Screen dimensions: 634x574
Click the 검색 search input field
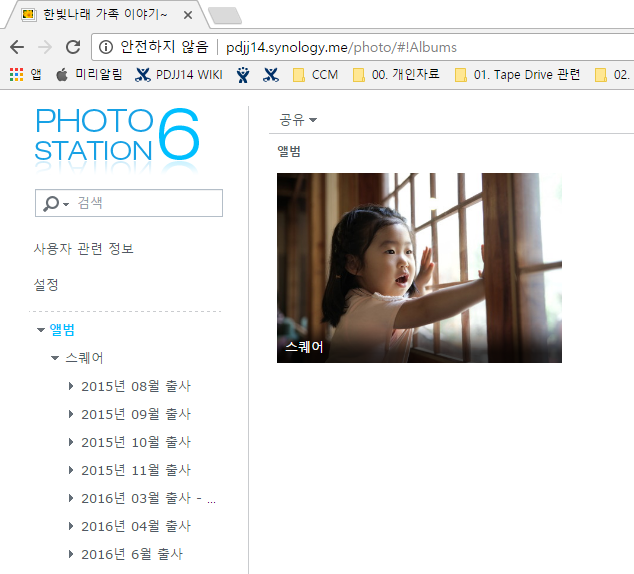pos(145,203)
